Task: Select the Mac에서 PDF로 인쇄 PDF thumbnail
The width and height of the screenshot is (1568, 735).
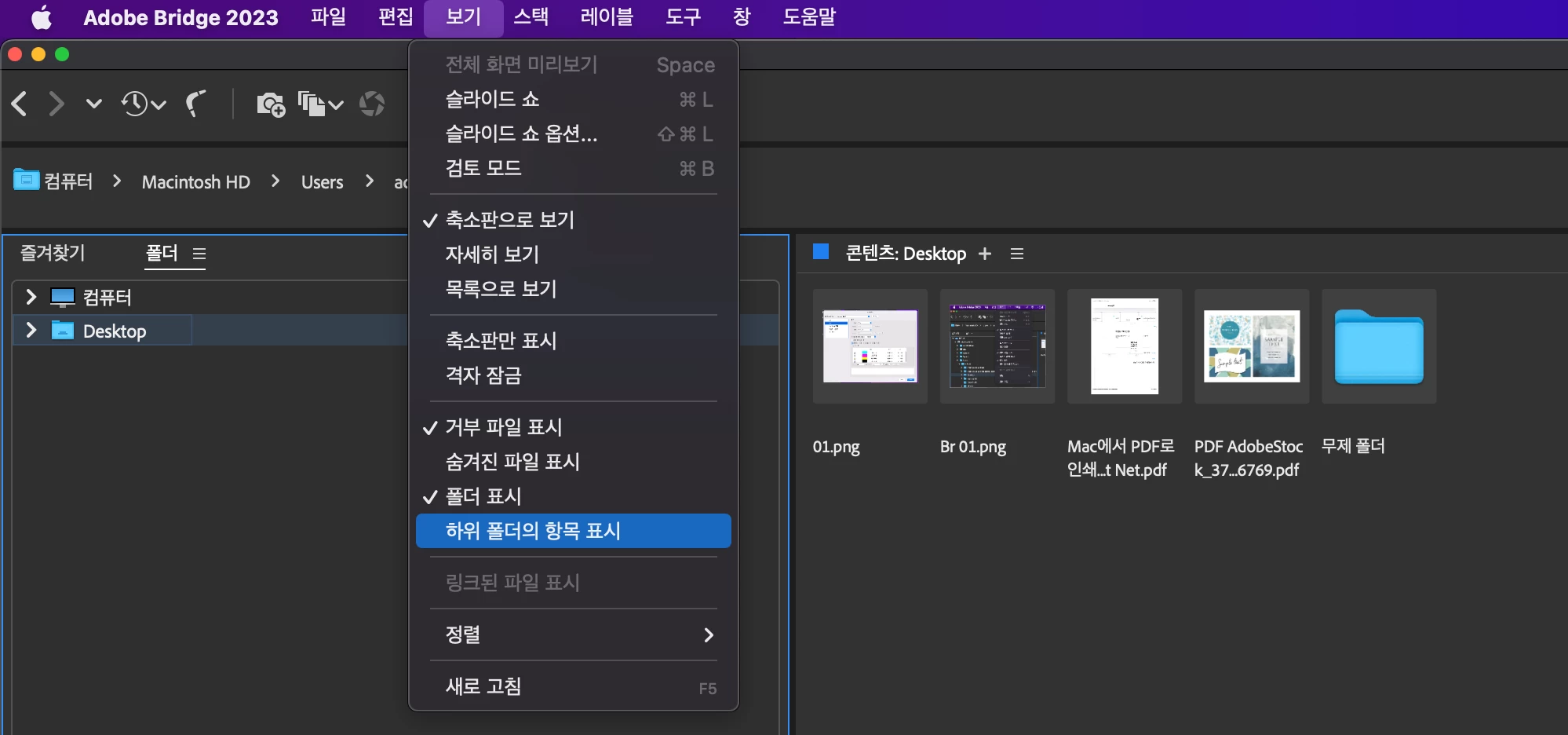Action: 1125,346
